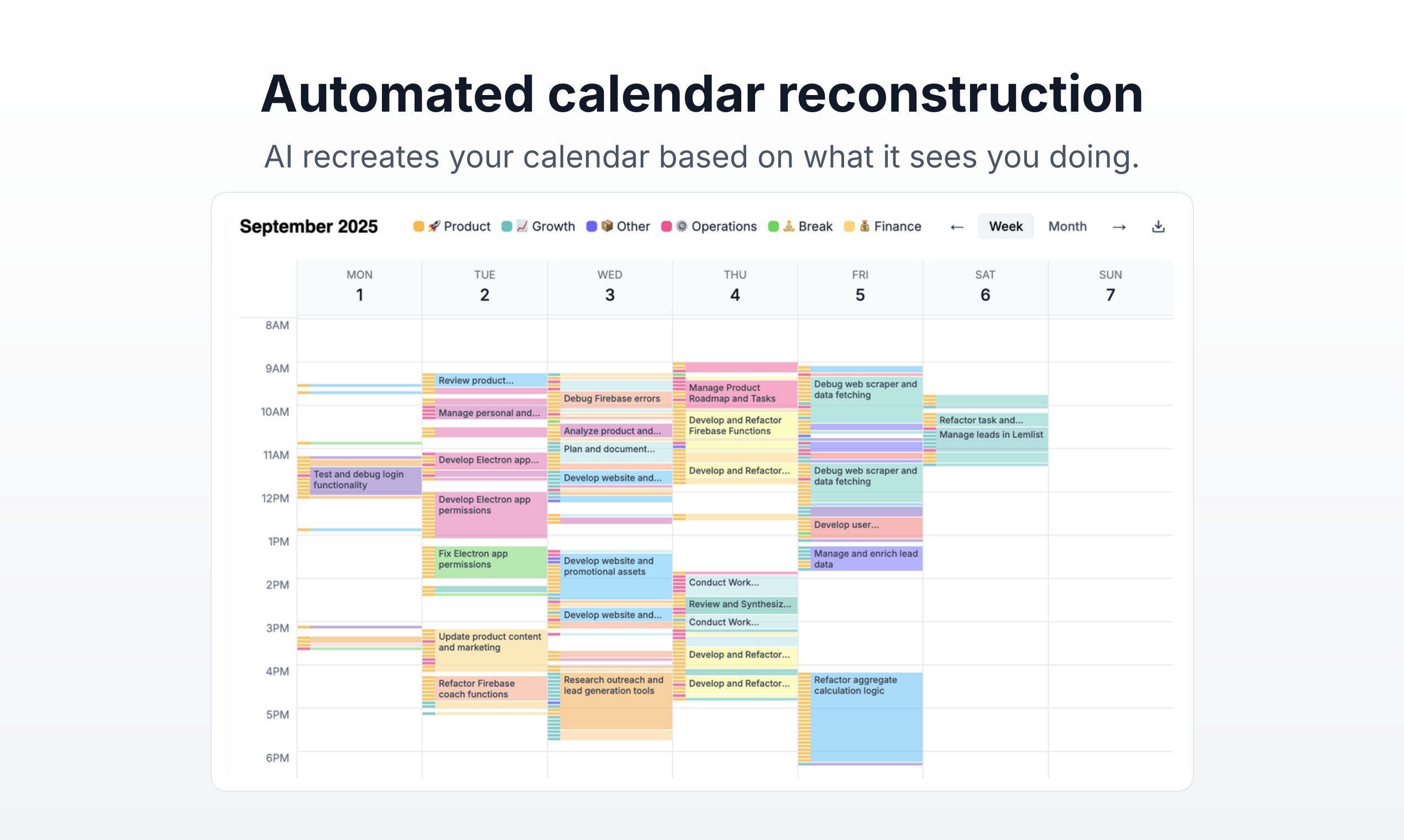Go to previous week with left arrow
This screenshot has width=1404, height=840.
click(957, 227)
